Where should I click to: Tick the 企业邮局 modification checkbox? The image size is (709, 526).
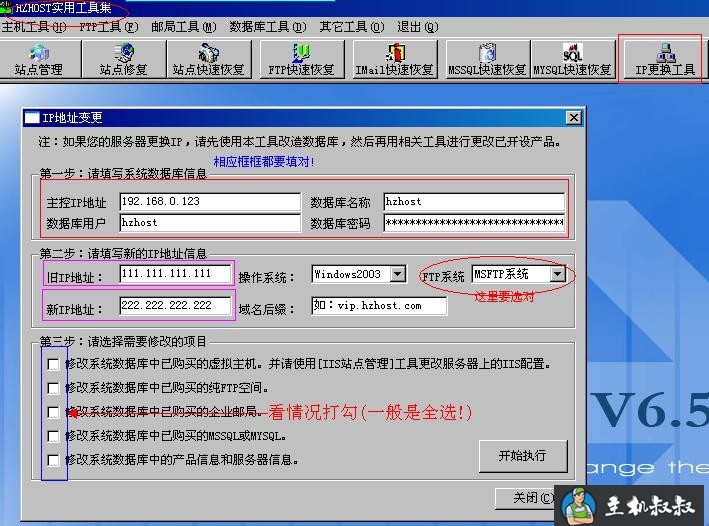53,412
